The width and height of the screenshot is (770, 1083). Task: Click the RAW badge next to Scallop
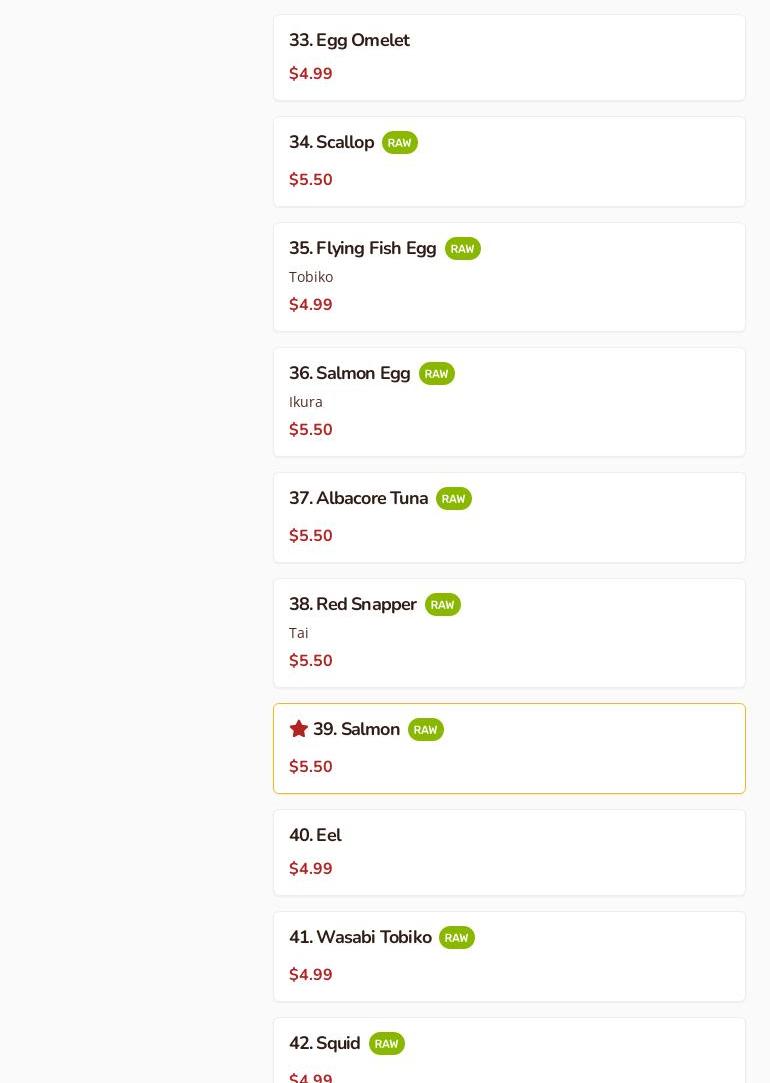click(x=399, y=143)
